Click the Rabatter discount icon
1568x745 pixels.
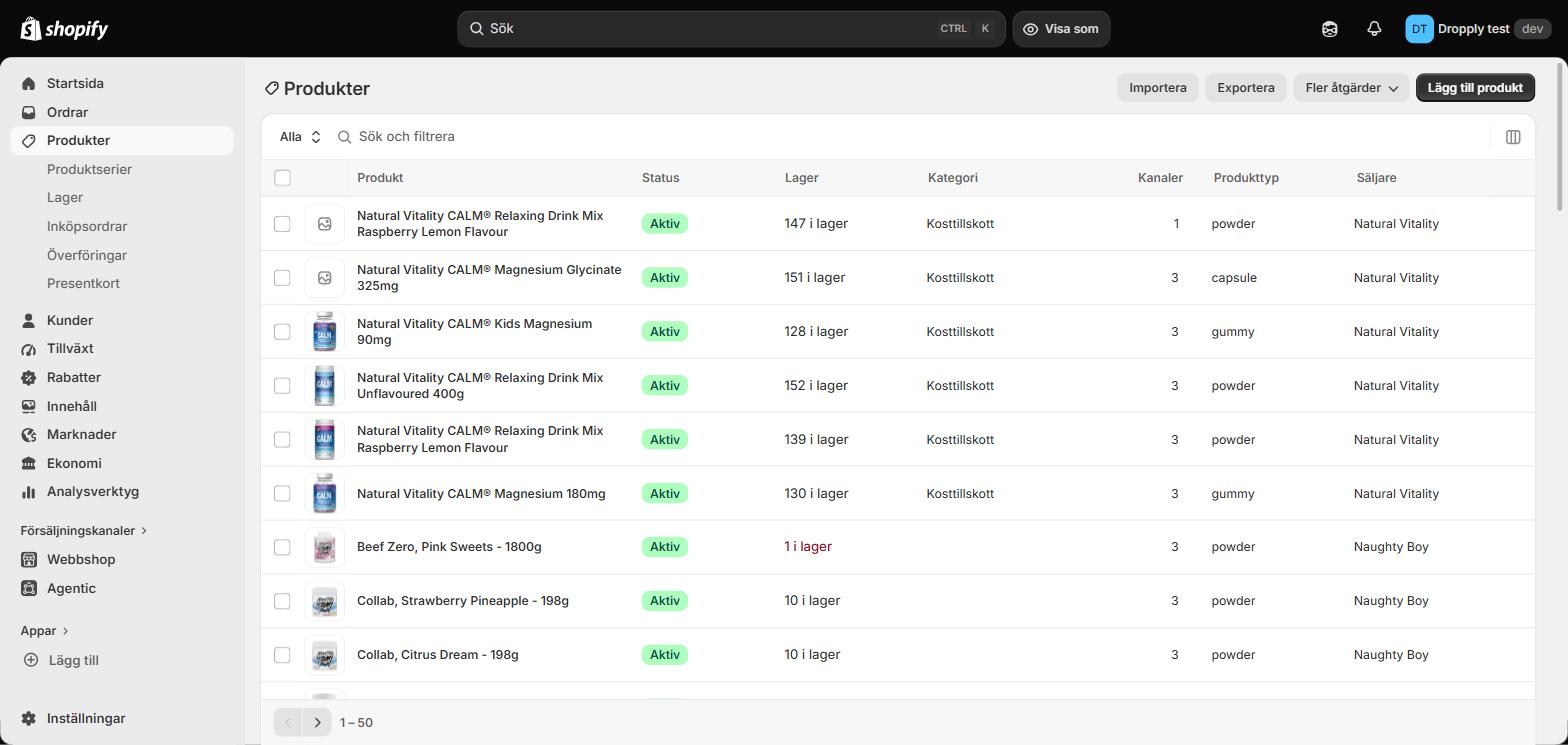[29, 378]
